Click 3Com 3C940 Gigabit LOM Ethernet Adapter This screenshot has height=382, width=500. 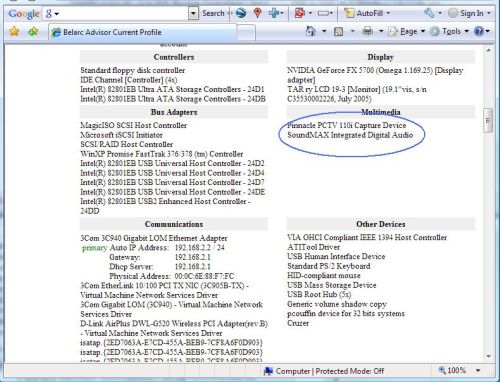tap(154, 238)
